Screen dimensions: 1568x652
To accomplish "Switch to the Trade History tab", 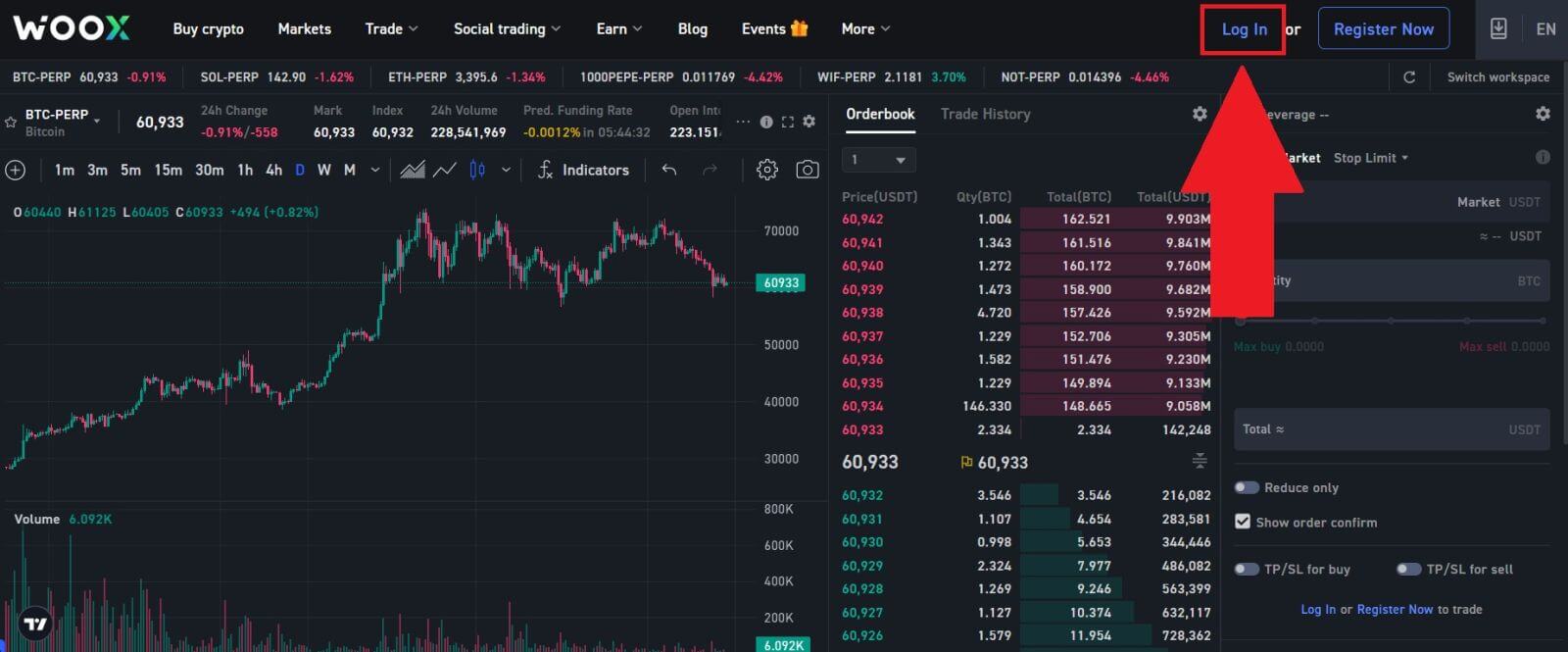I will [985, 114].
